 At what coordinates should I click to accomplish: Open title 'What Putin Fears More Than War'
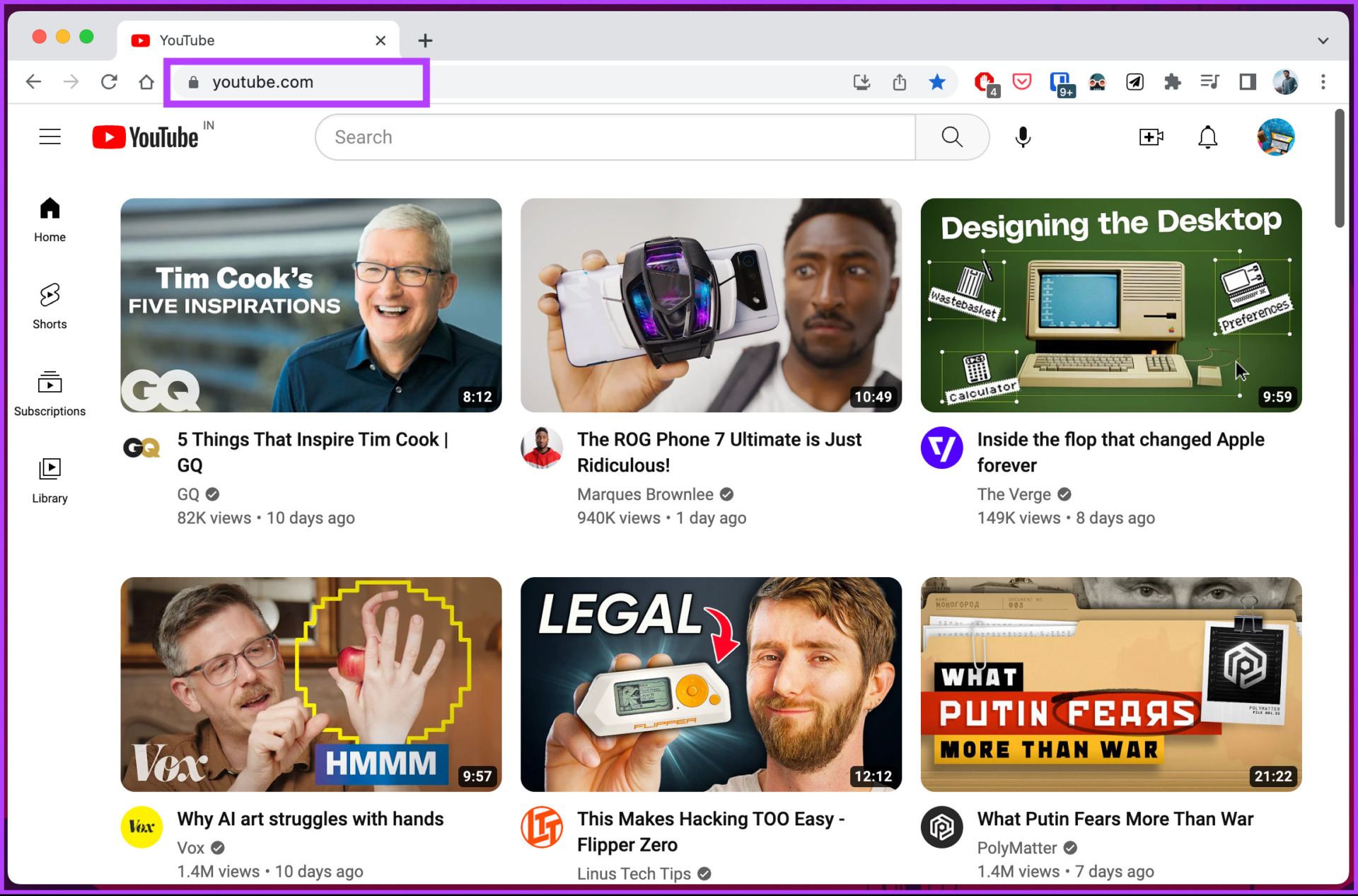[1115, 819]
